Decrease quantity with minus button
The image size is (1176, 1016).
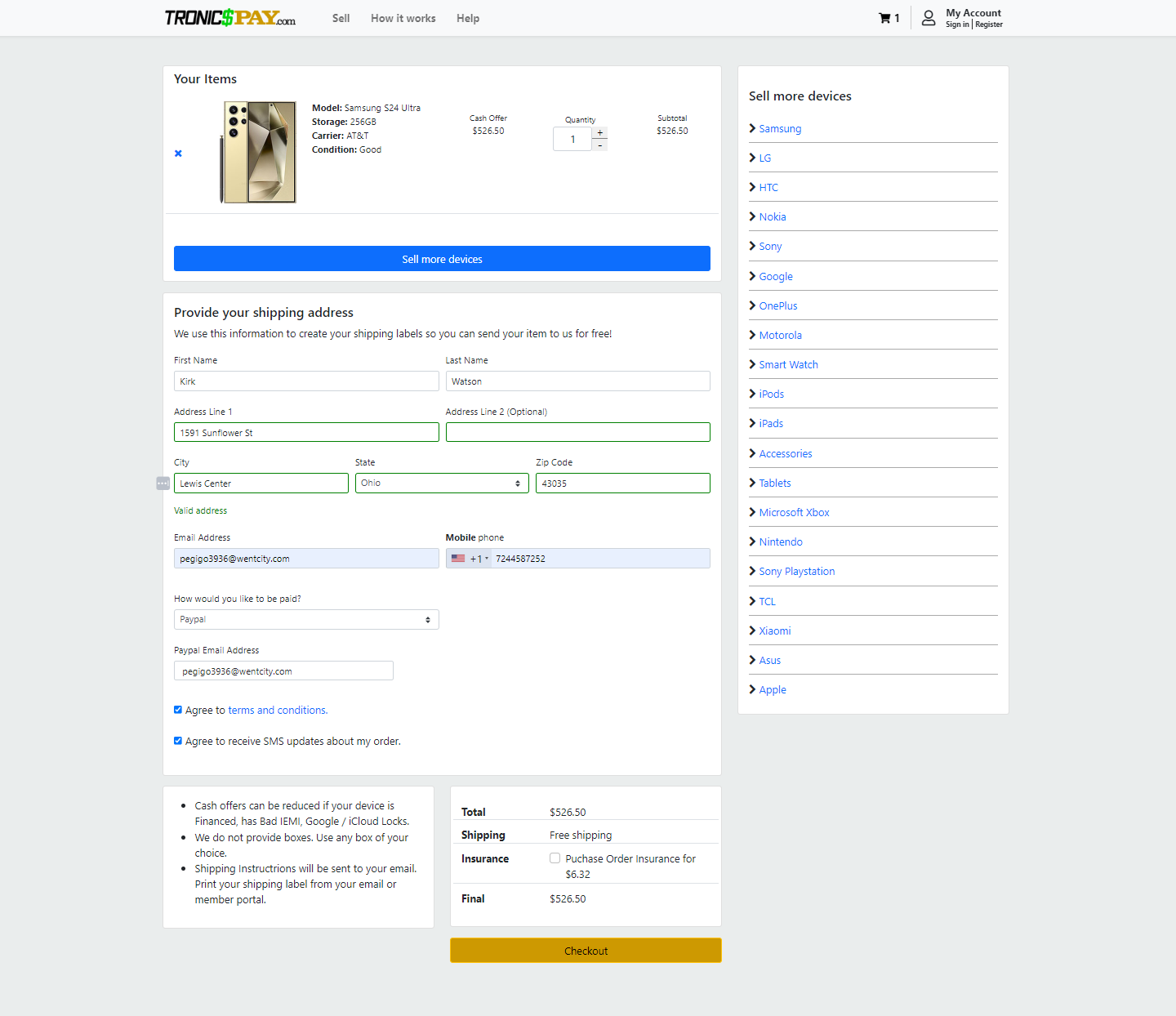tap(600, 145)
